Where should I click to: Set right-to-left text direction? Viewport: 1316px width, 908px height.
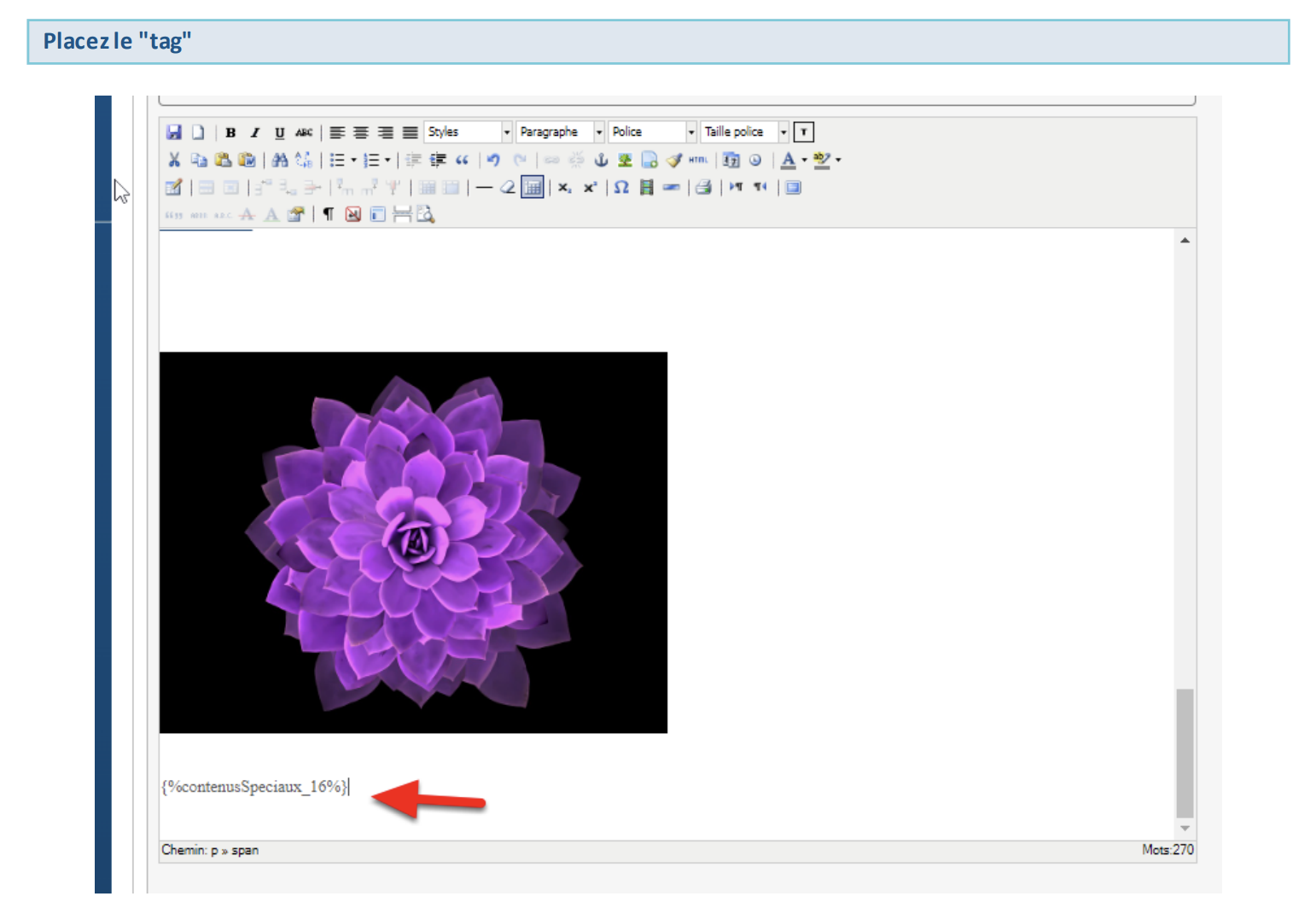760,187
